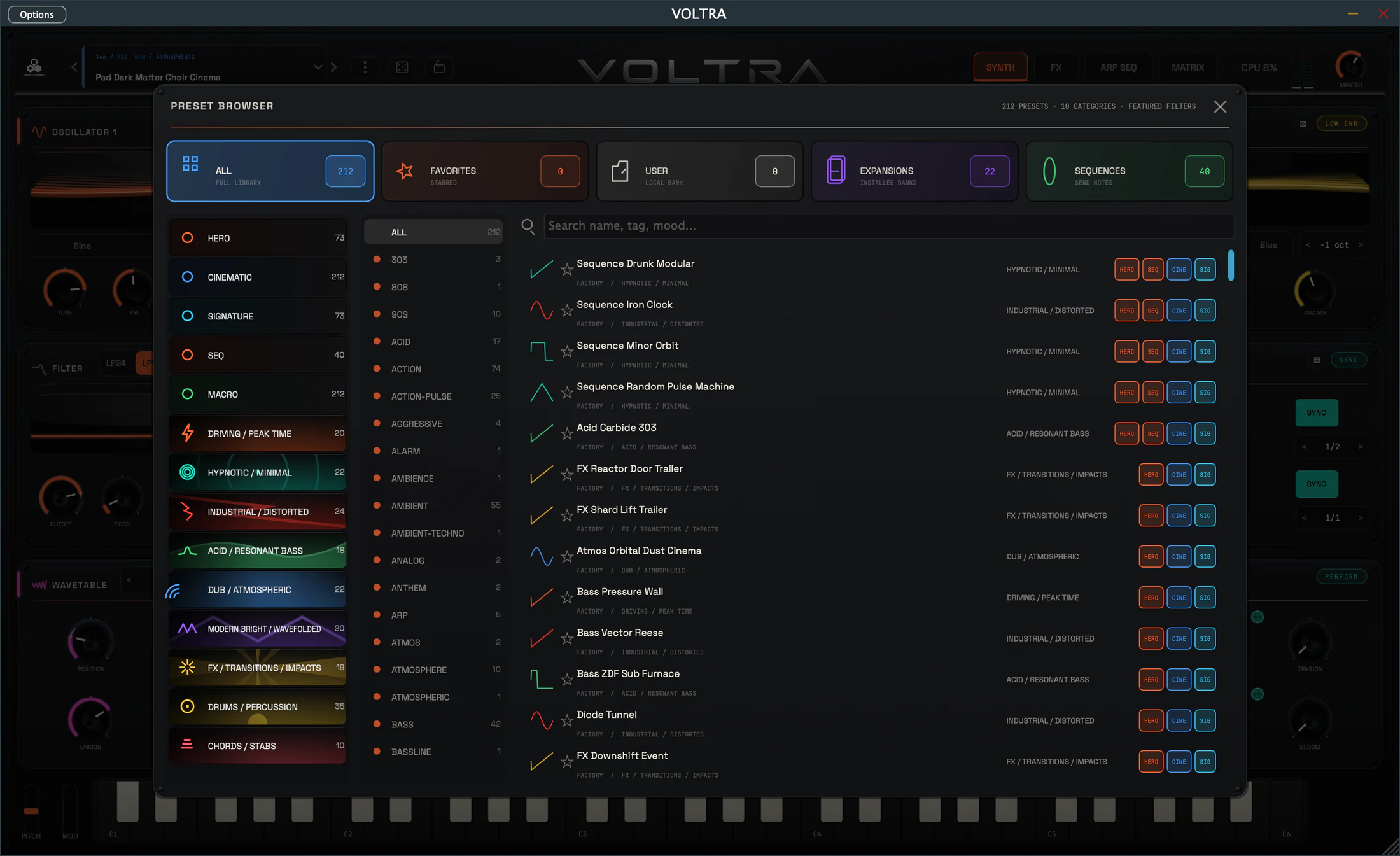Select the Dub / Atmospheric waves icon
Image resolution: width=1400 pixels, height=856 pixels.
pyautogui.click(x=172, y=591)
